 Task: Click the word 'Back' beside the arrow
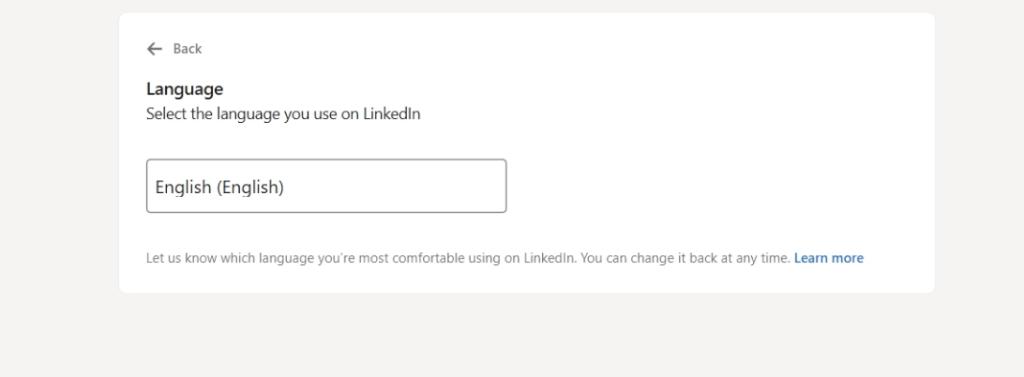(x=187, y=49)
